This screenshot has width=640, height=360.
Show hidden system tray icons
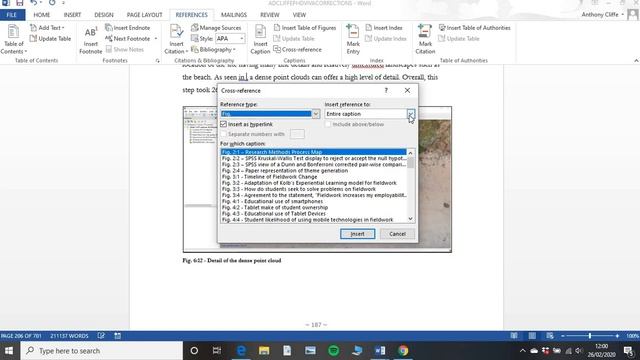(x=522, y=351)
